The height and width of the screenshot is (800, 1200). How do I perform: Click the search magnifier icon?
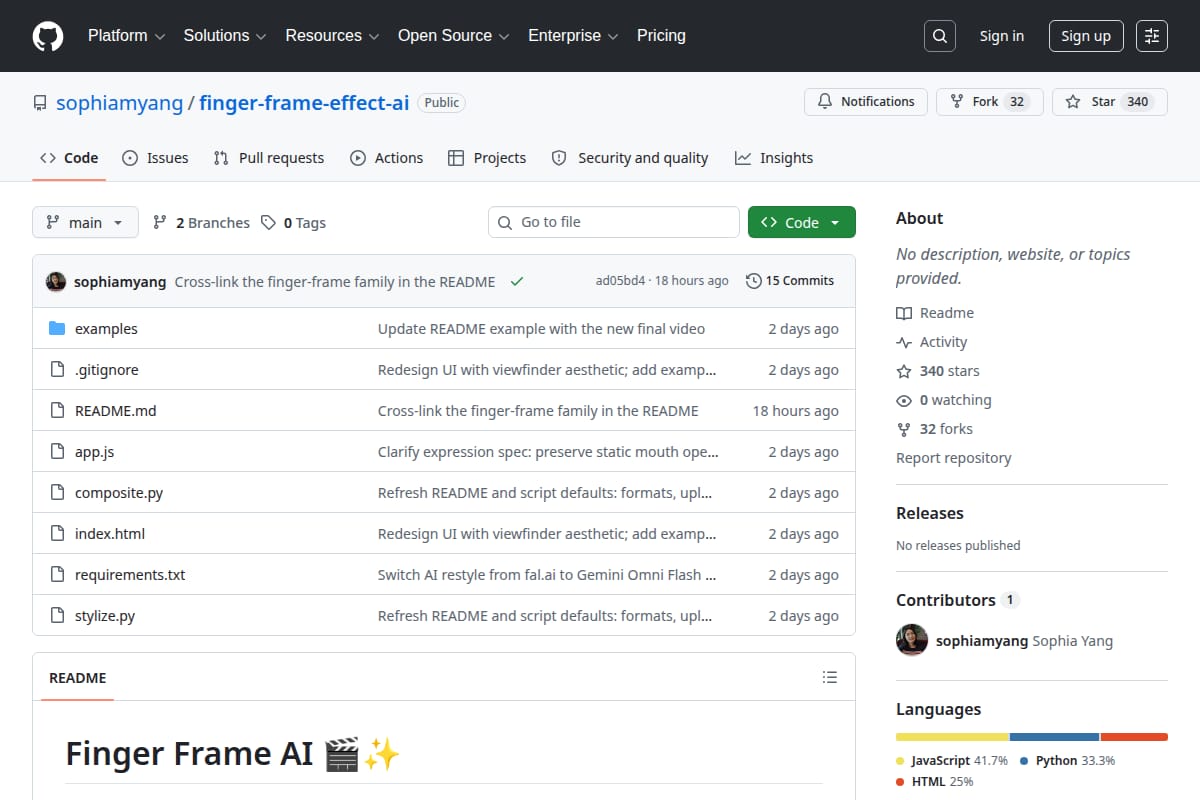point(939,36)
